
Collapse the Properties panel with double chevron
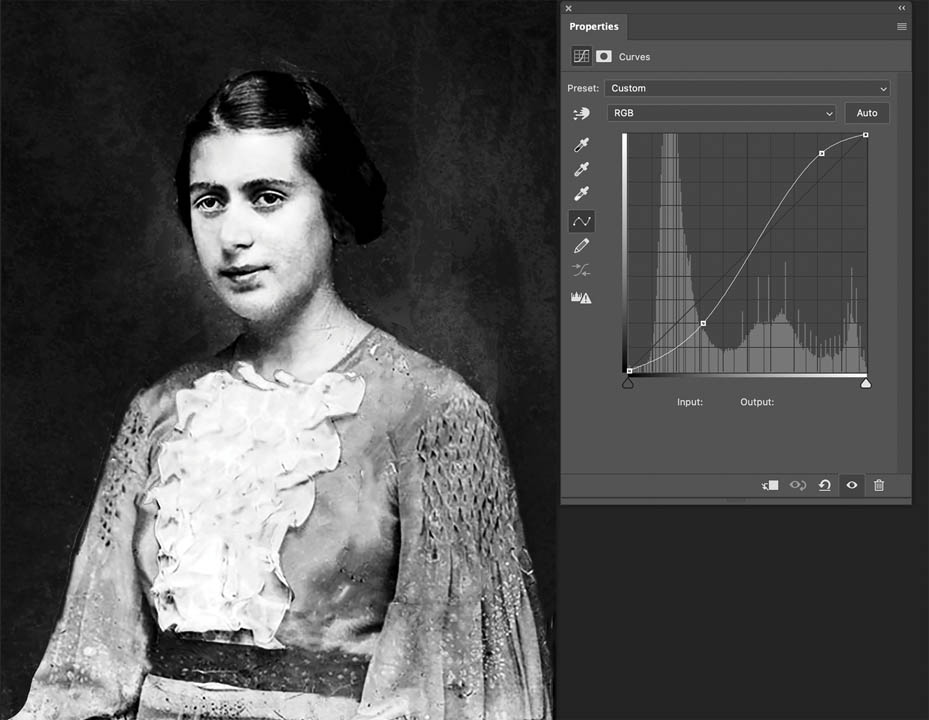pos(901,8)
